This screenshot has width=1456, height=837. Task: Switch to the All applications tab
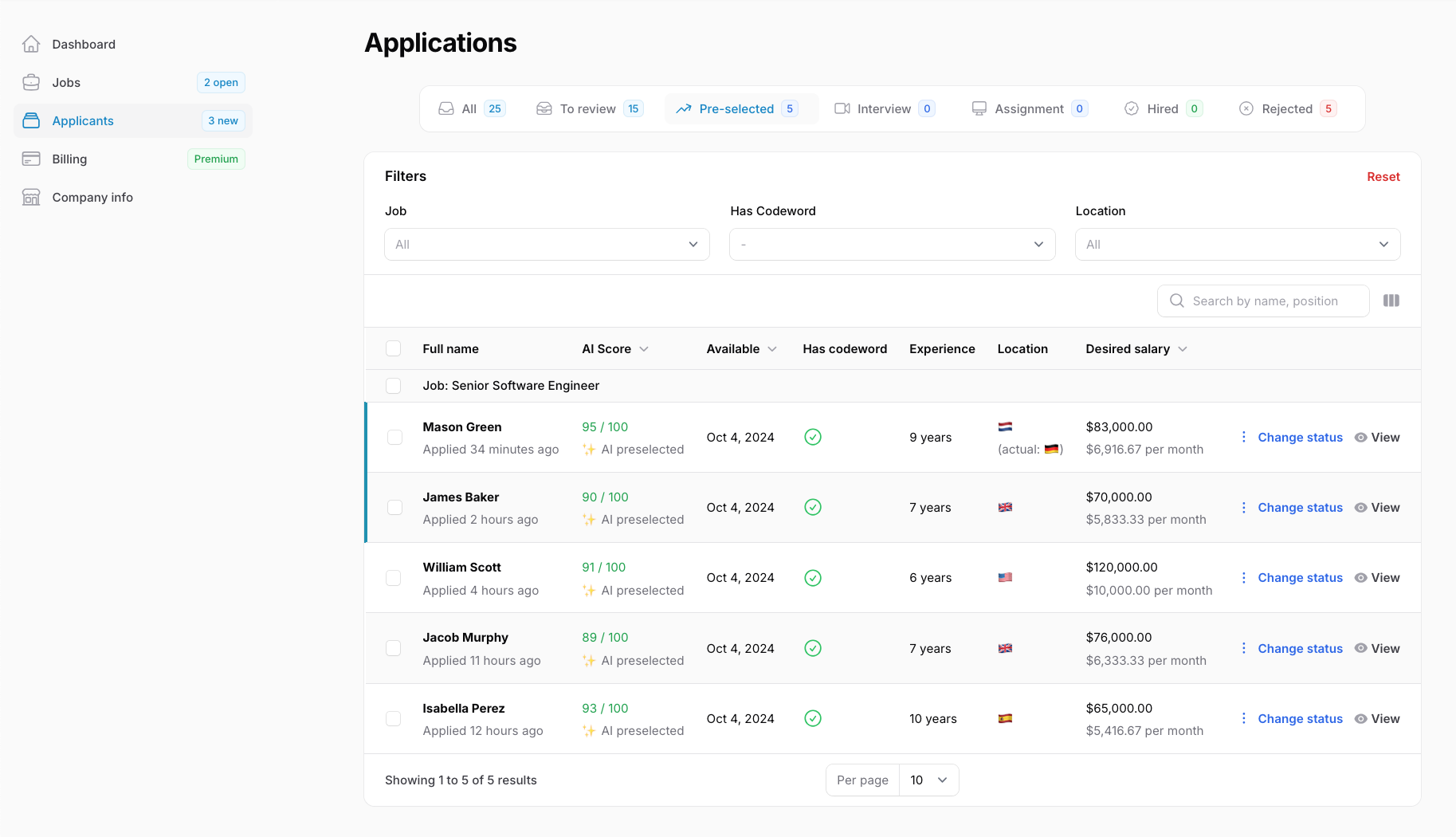point(472,108)
